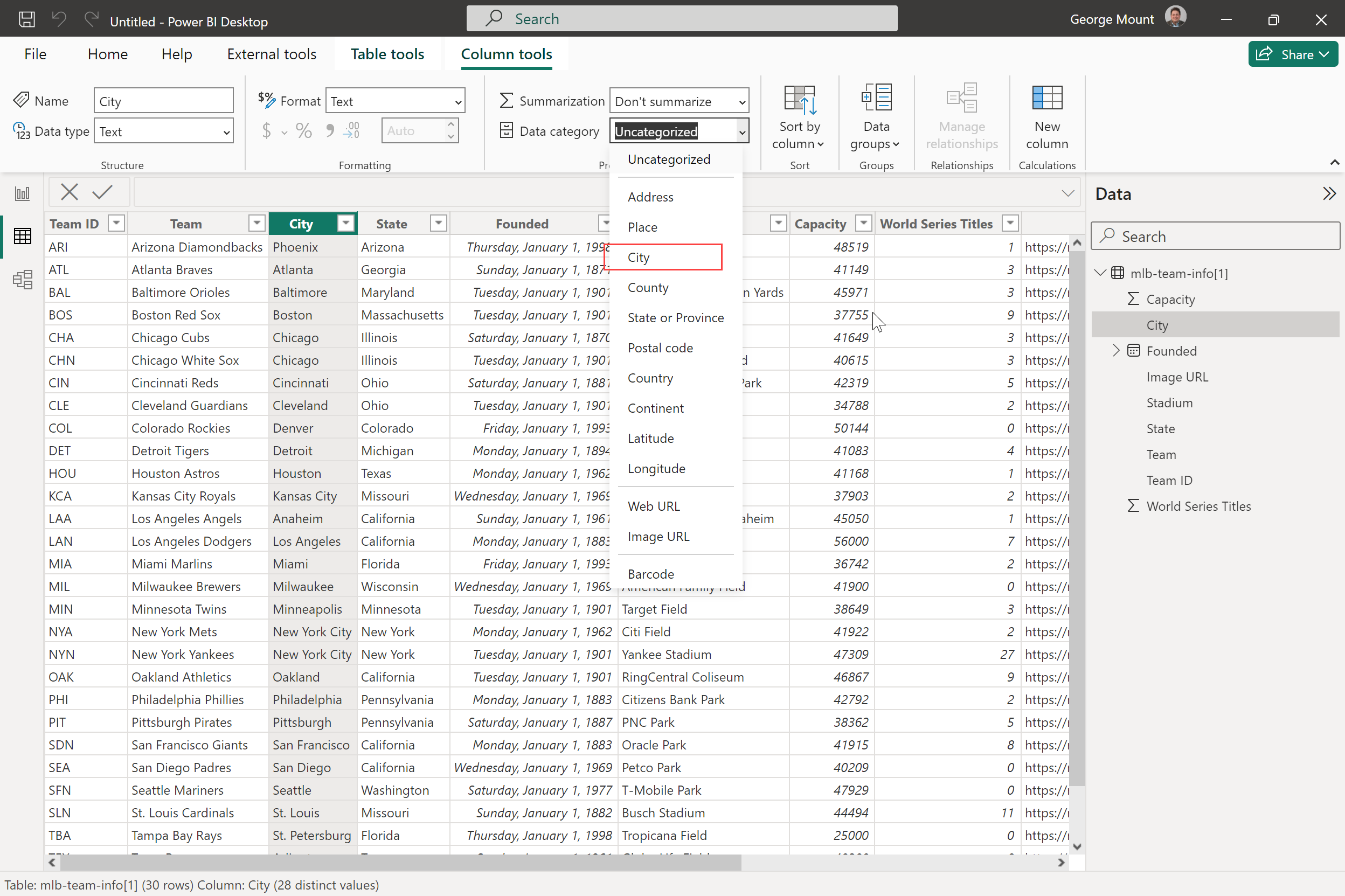
Task: Open the City column filter dropdown
Action: coord(345,224)
